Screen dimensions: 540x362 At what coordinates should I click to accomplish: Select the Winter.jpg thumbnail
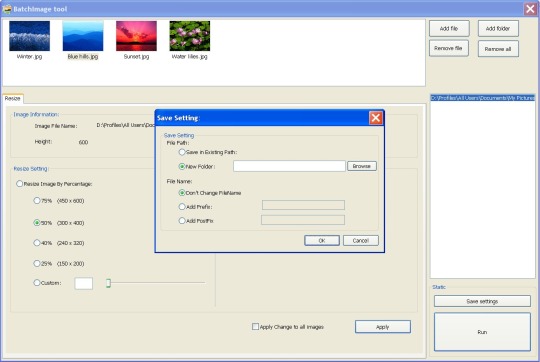click(29, 36)
